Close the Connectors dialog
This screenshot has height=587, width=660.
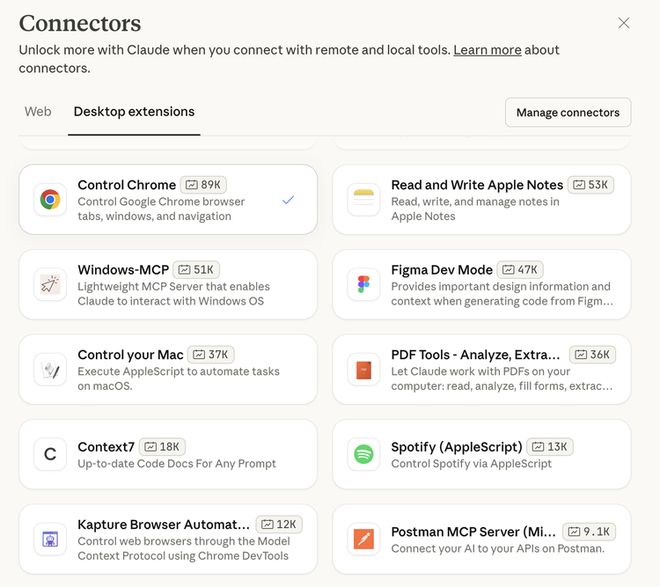coord(624,23)
